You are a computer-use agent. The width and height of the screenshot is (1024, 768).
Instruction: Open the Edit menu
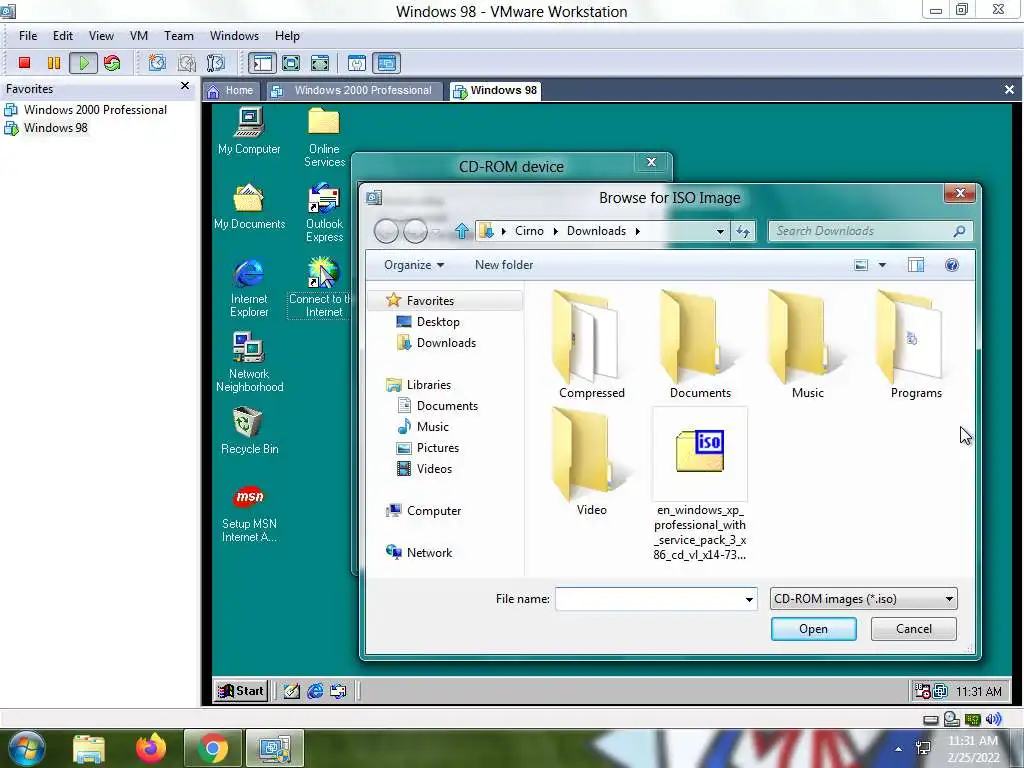[63, 36]
